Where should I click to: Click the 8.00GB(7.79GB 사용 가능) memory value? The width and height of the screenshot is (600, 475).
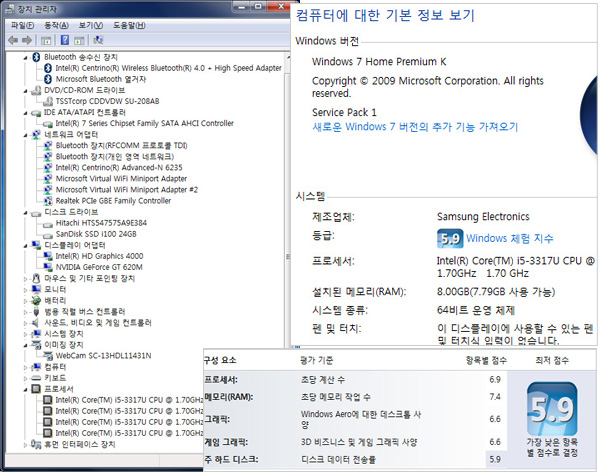click(496, 292)
